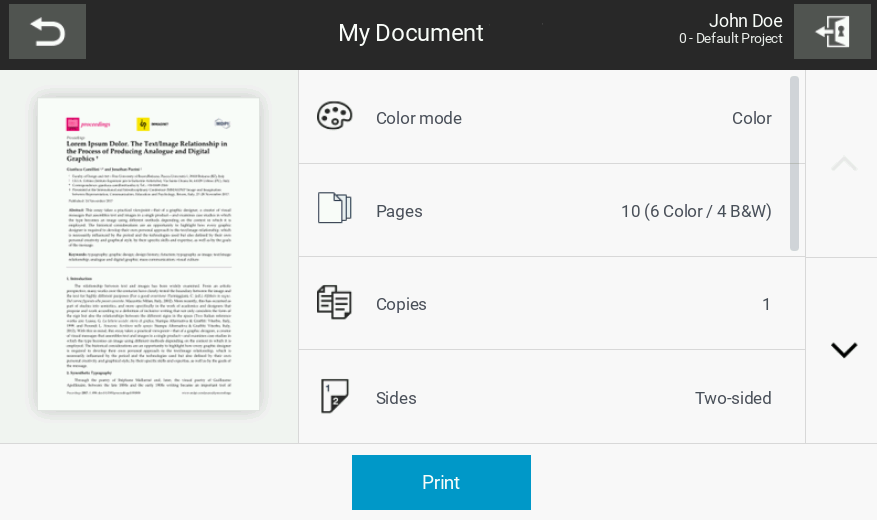Viewport: 877px width, 520px height.
Task: Click the Sides page-flip icon
Action: 334,396
